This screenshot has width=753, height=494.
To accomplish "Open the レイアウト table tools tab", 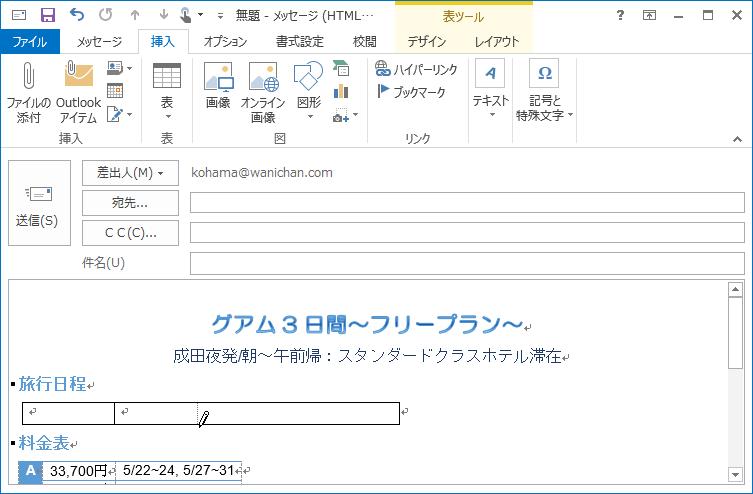I will [497, 42].
